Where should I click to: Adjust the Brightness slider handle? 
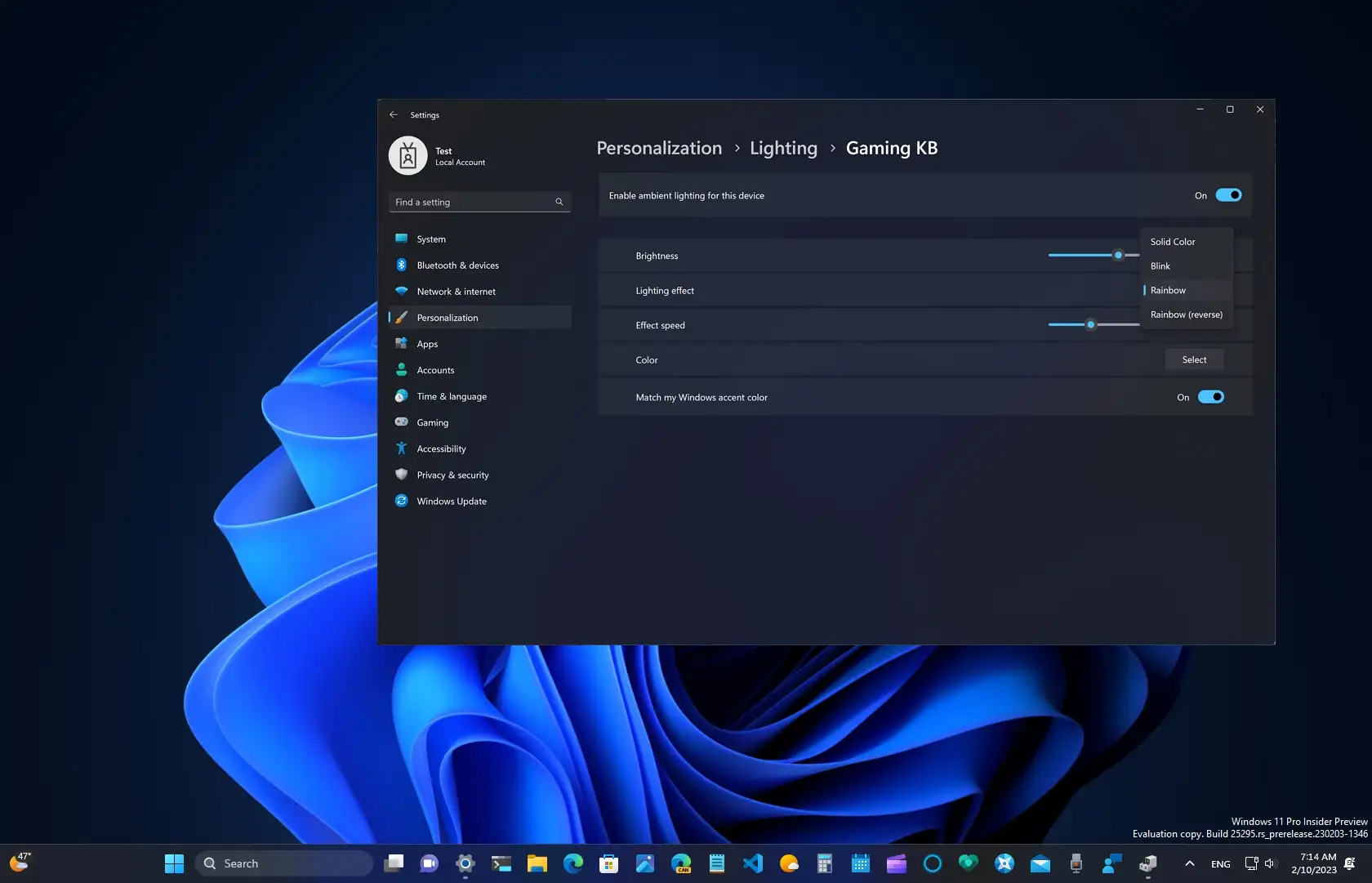click(x=1117, y=255)
